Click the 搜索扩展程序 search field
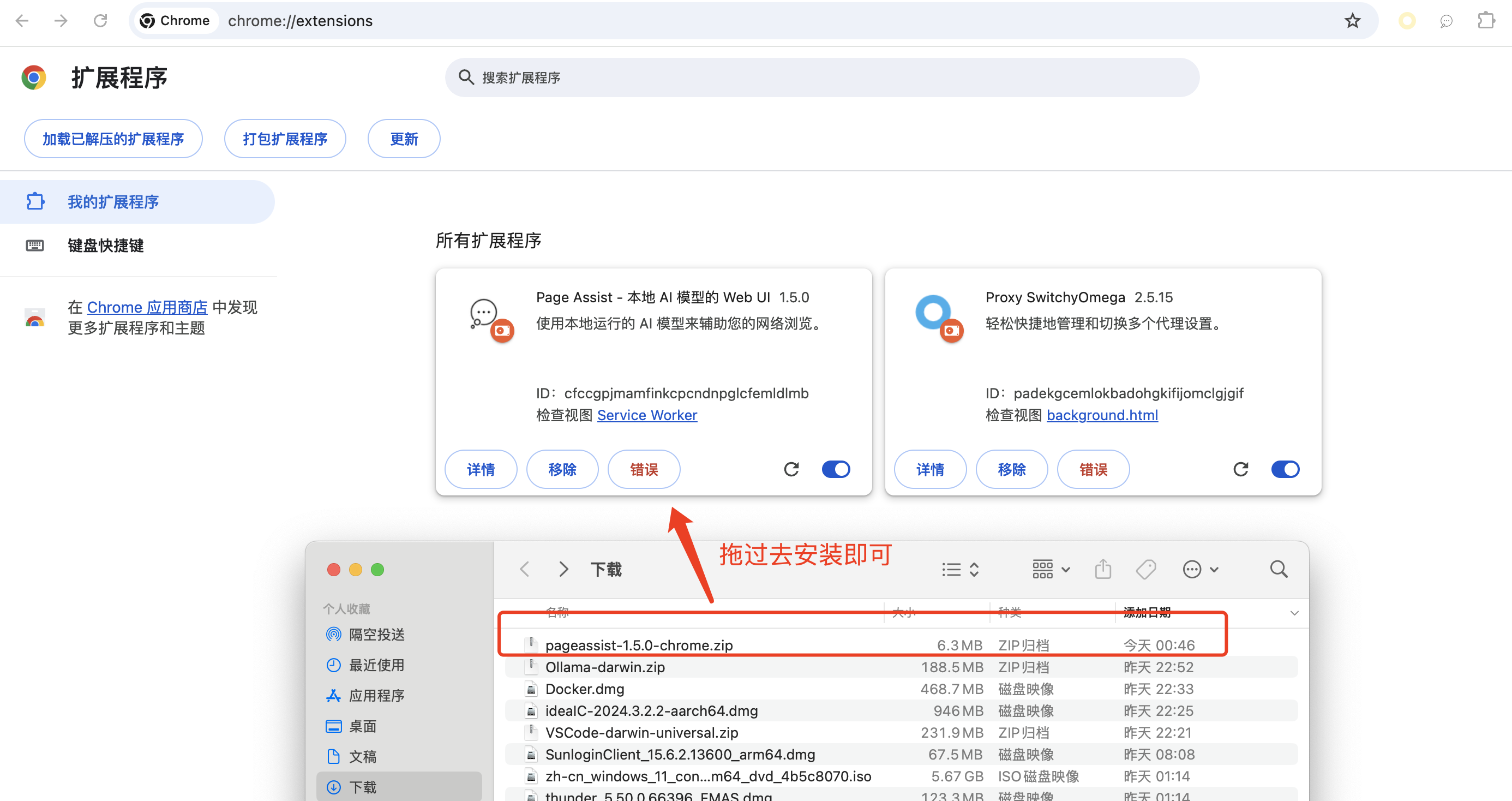This screenshot has width=1512, height=801. coord(822,77)
